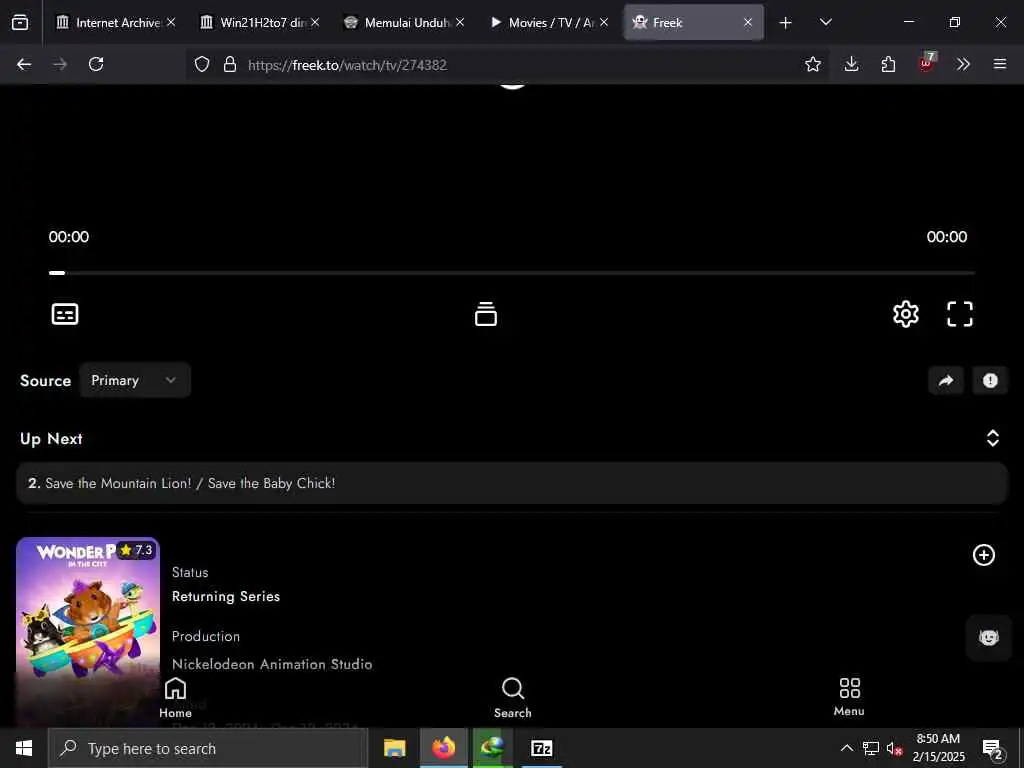Open tracking protection shield icon
Image resolution: width=1024 pixels, height=768 pixels.
202,64
